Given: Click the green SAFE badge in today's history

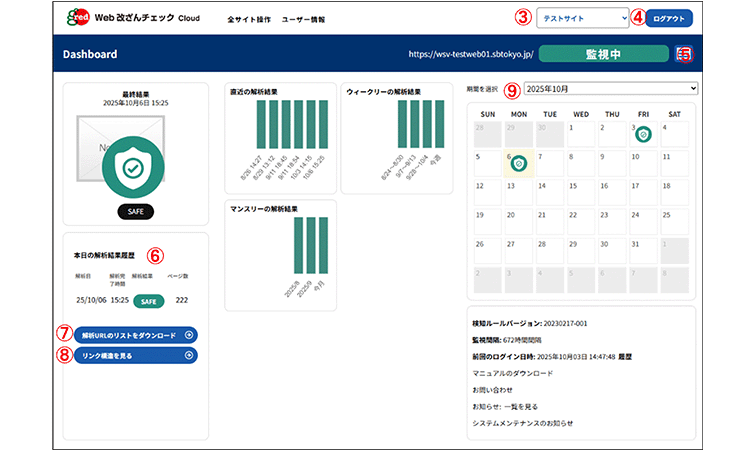Looking at the screenshot, I should [149, 300].
